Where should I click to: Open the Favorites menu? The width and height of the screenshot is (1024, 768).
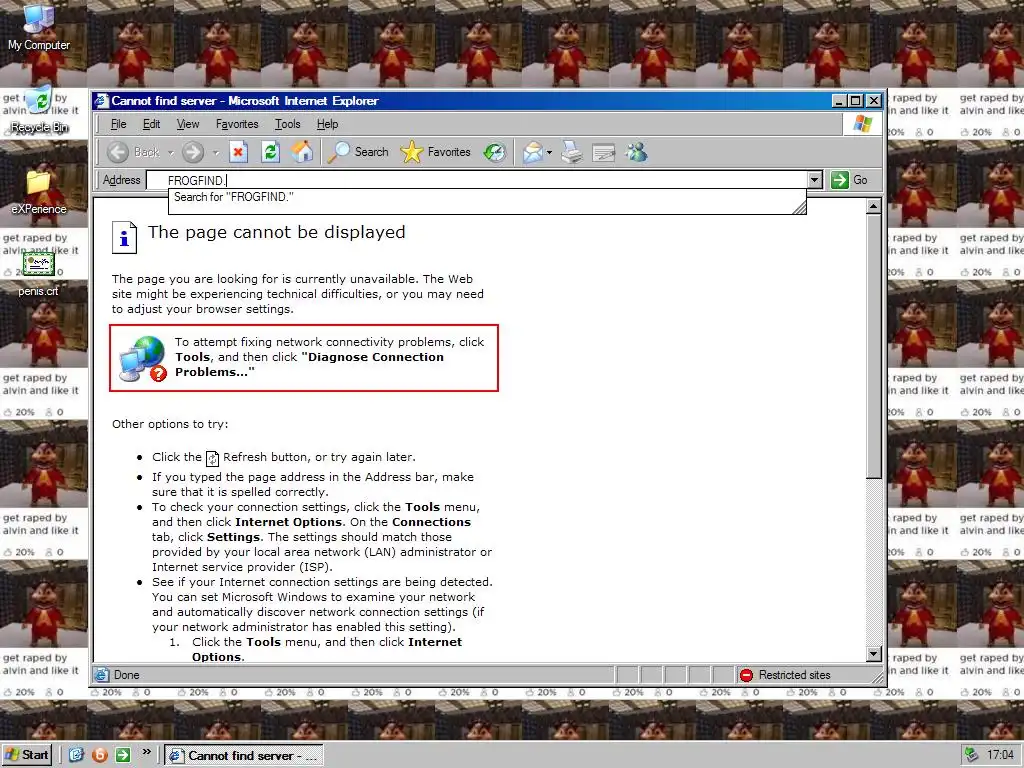tap(237, 124)
